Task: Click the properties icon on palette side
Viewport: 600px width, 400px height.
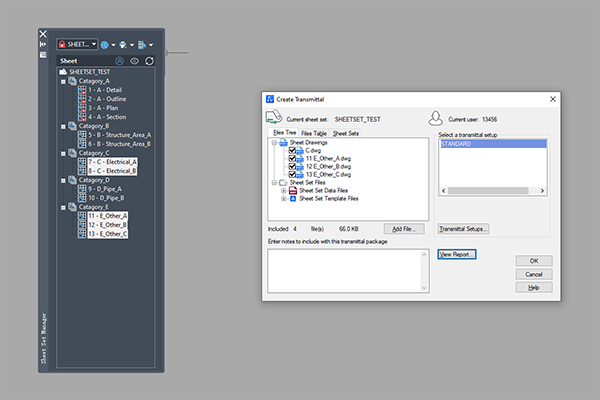Action: [43, 55]
